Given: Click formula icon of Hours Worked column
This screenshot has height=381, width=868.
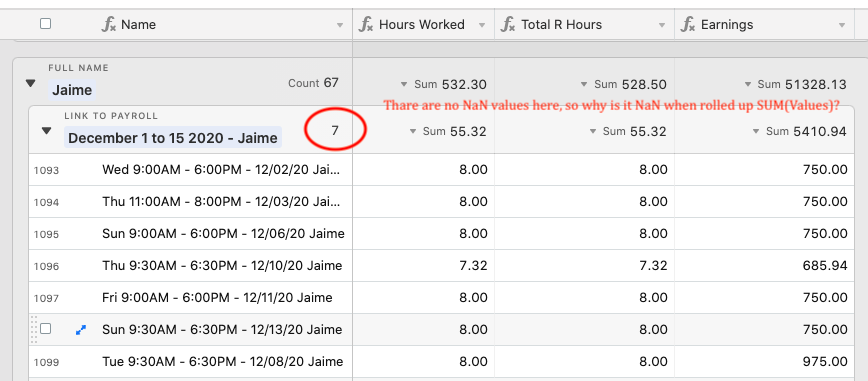Looking at the screenshot, I should 366,24.
